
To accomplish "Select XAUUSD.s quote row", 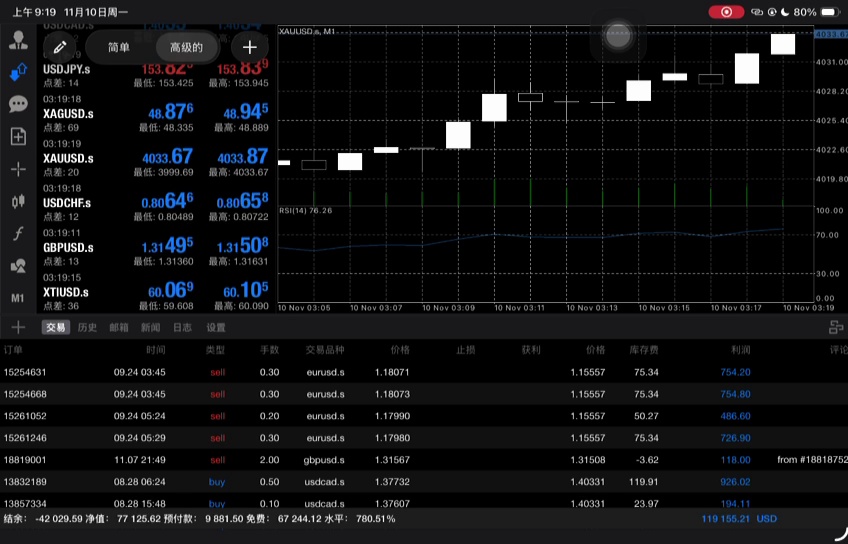I will tap(156, 158).
